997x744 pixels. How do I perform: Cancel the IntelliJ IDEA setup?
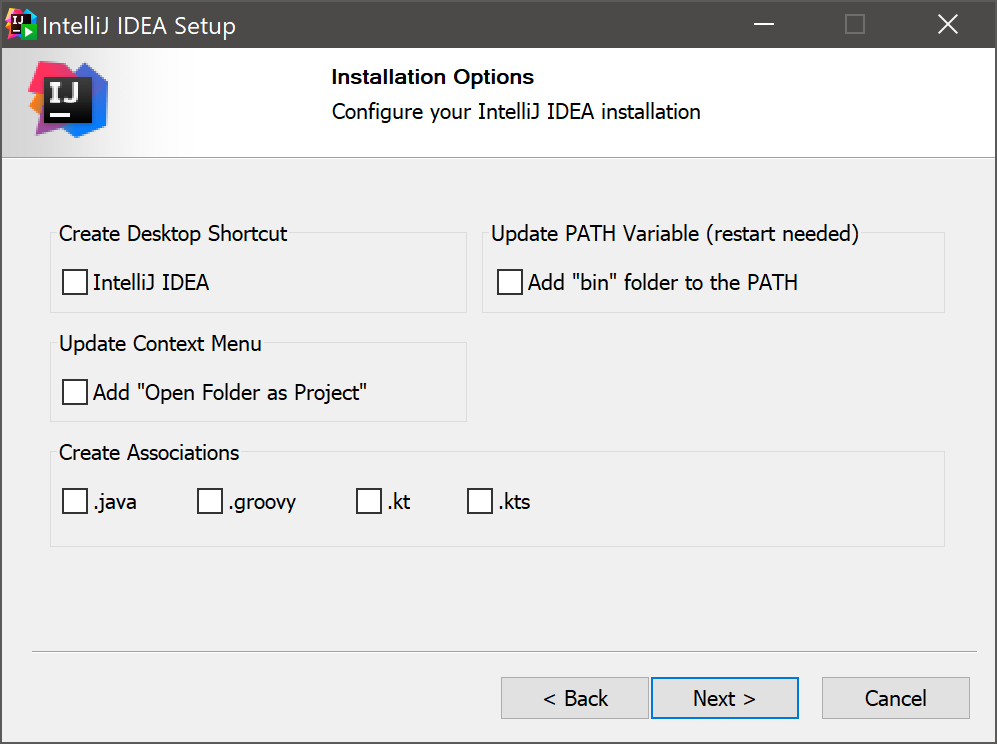(895, 698)
